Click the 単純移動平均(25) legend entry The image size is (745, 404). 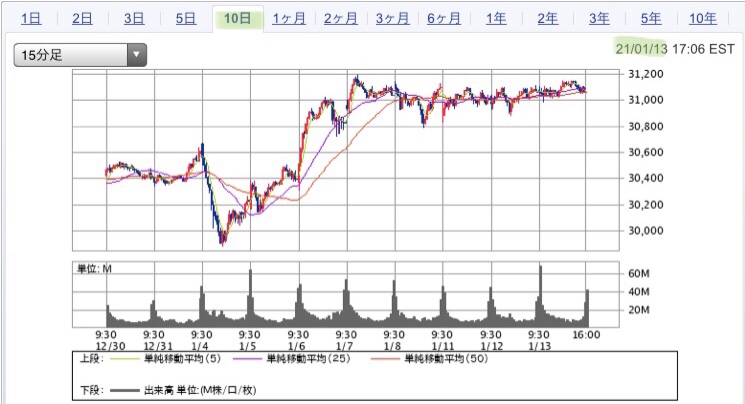click(292, 359)
